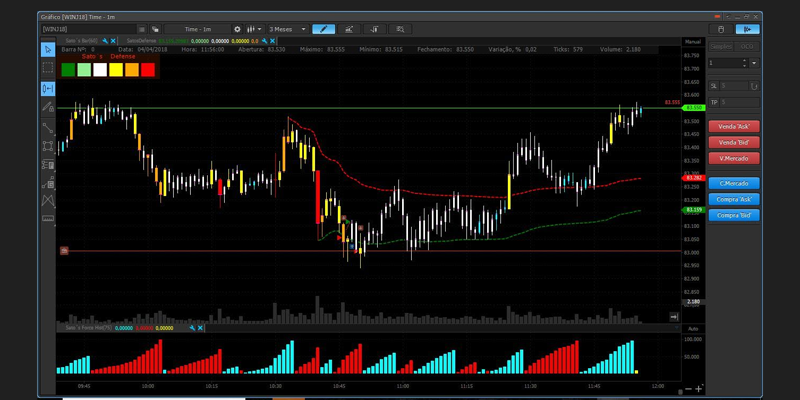Click the order flag on red horizontal line
This screenshot has height=400, width=800.
[x=64, y=251]
